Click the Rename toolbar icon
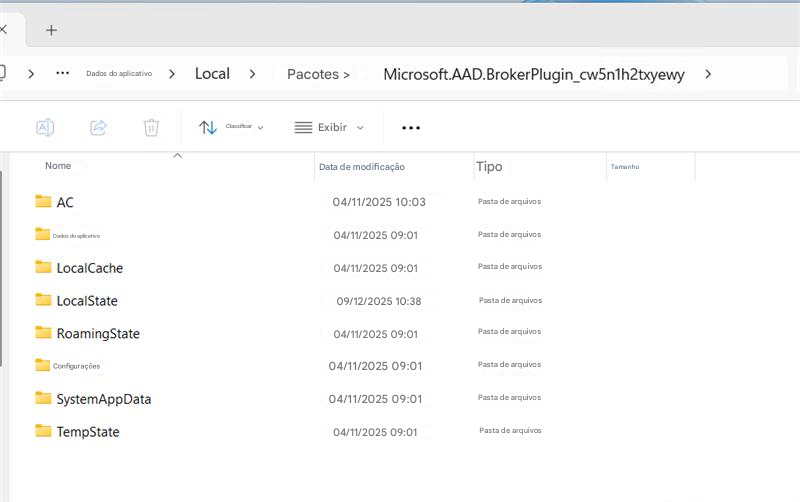Image resolution: width=800 pixels, height=502 pixels. 45,127
